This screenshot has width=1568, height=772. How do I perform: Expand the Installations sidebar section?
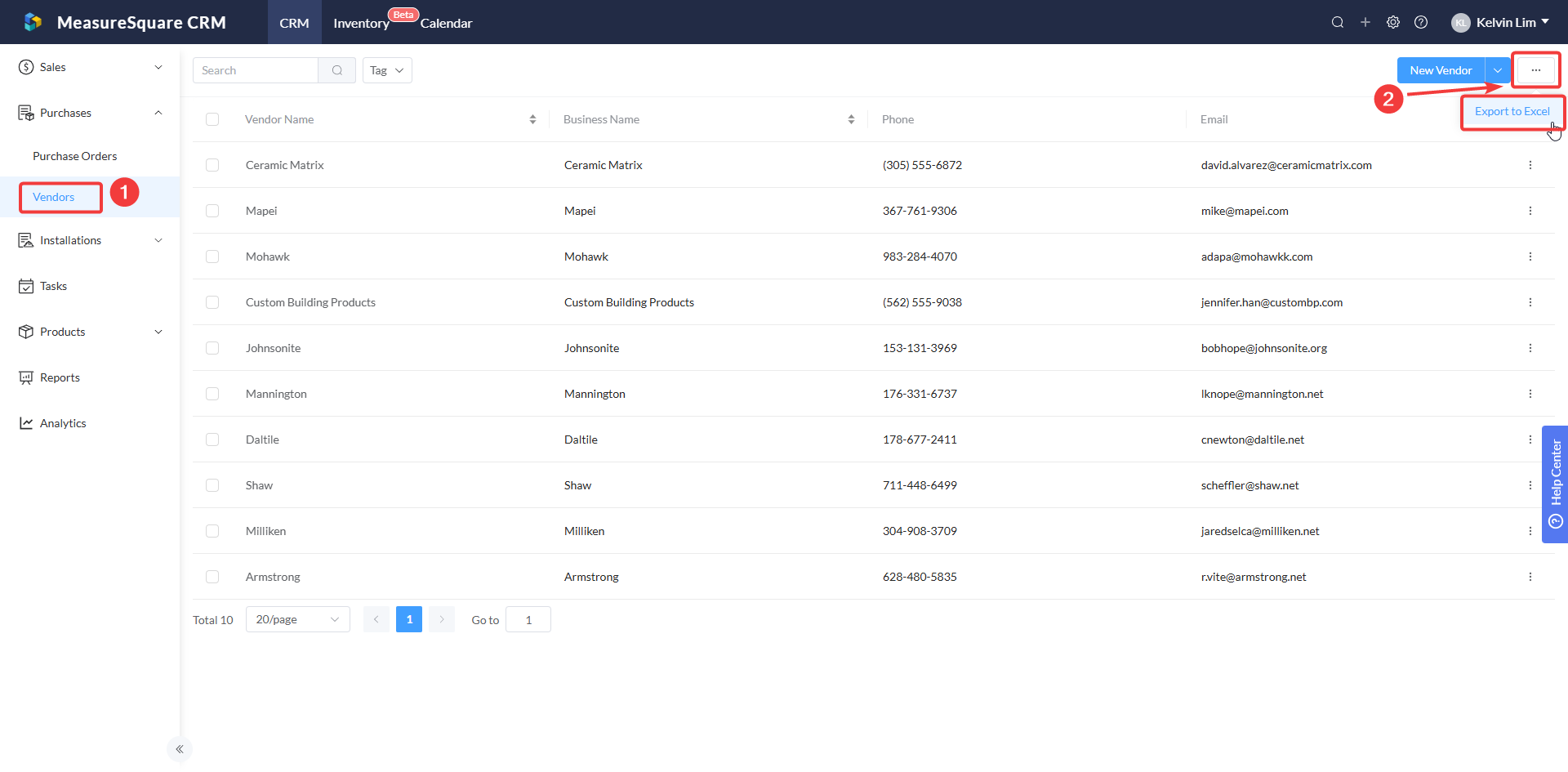click(90, 240)
